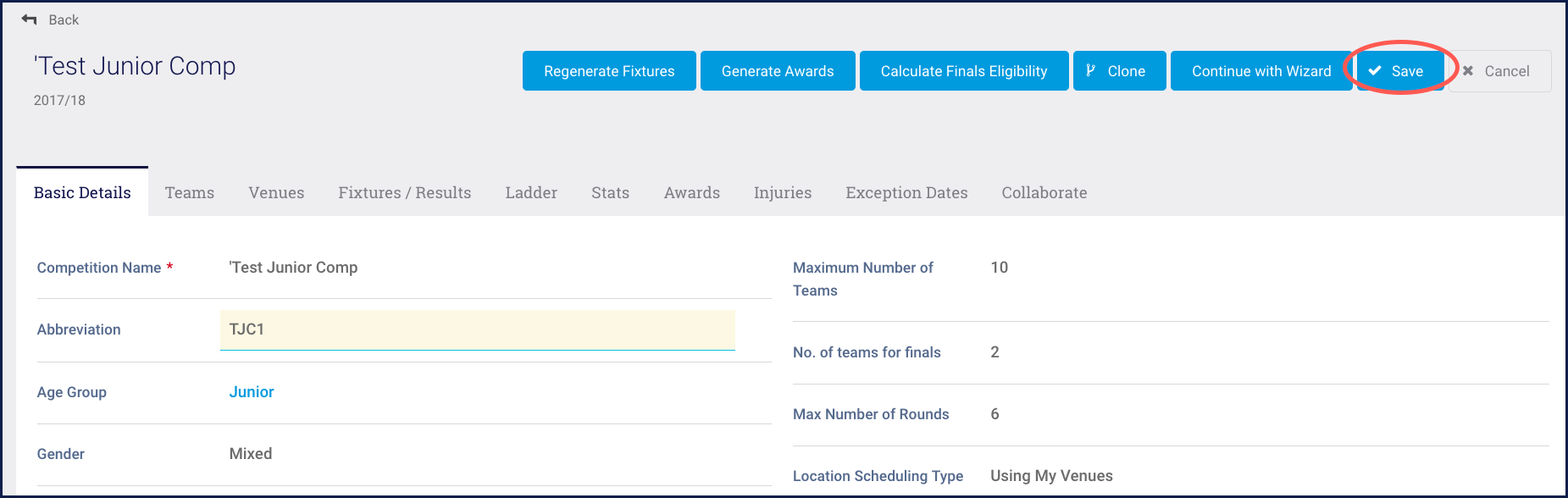Click the Save checkmark icon
This screenshot has width=1568, height=498.
(1376, 71)
